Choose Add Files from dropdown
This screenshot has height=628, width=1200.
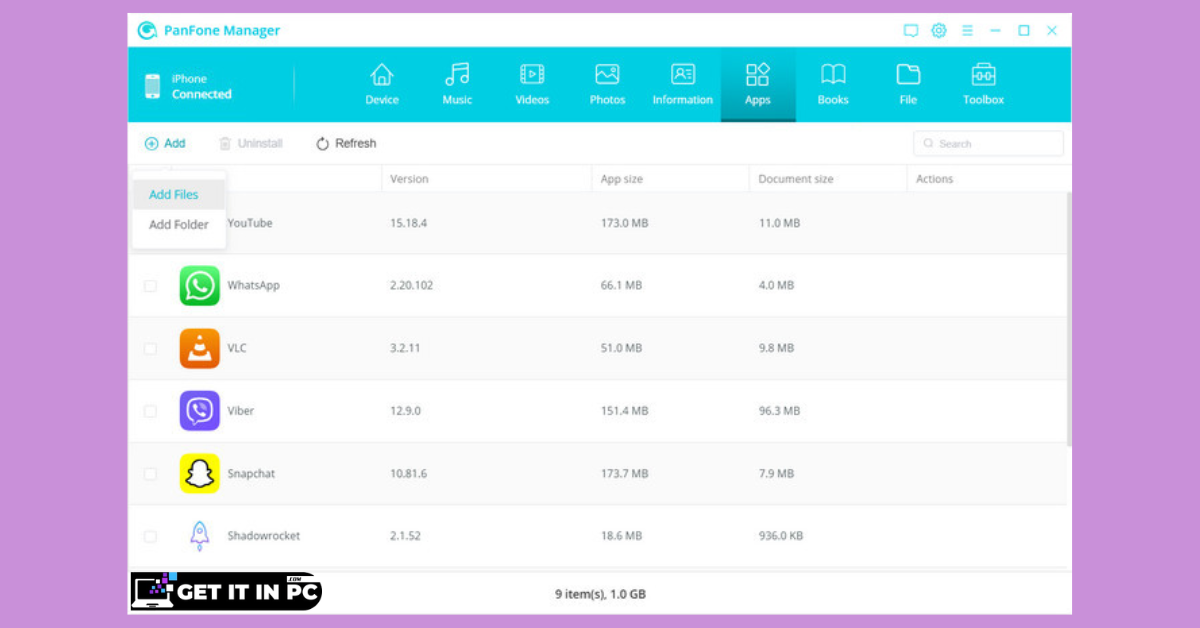click(179, 195)
